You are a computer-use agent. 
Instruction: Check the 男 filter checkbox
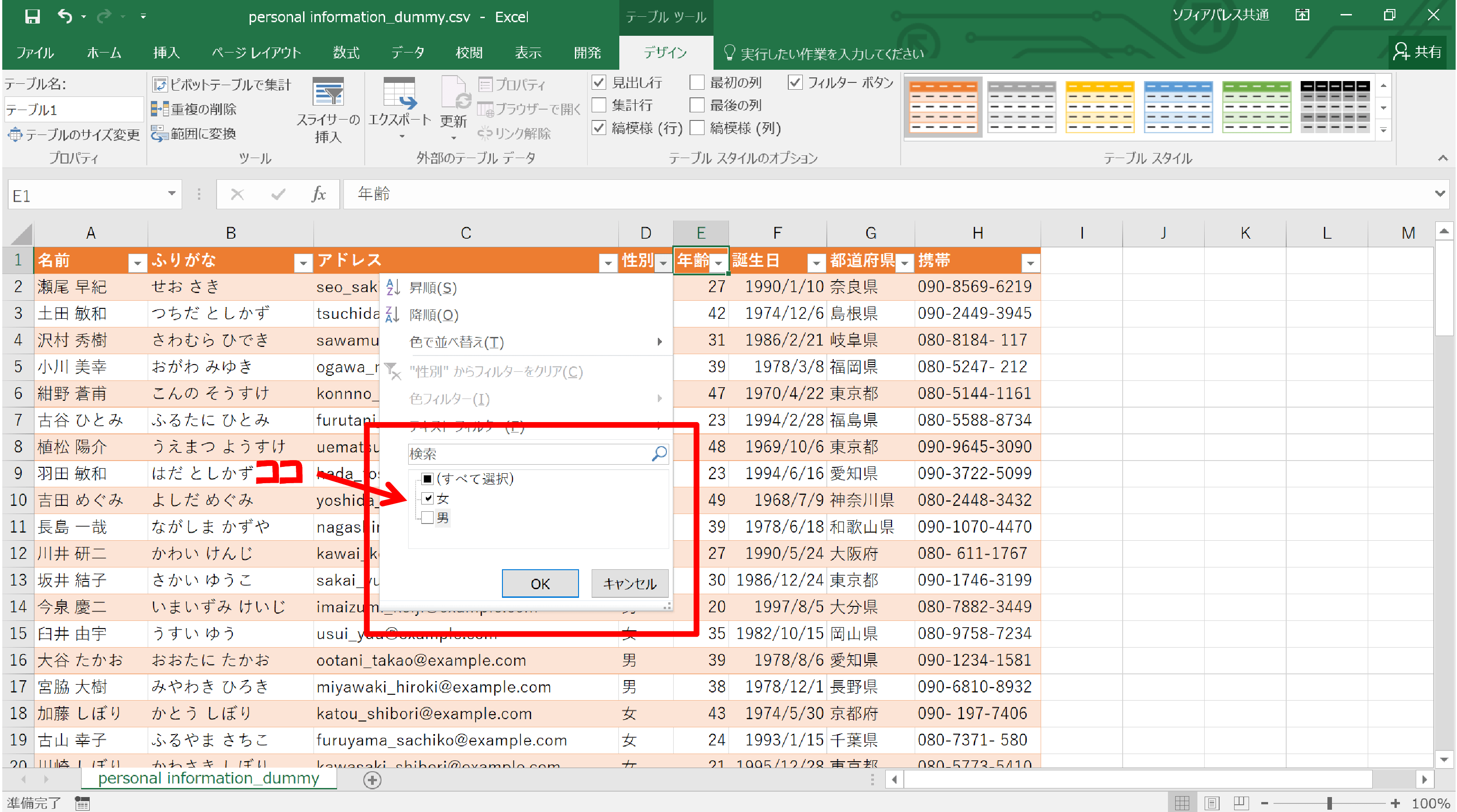[x=428, y=517]
